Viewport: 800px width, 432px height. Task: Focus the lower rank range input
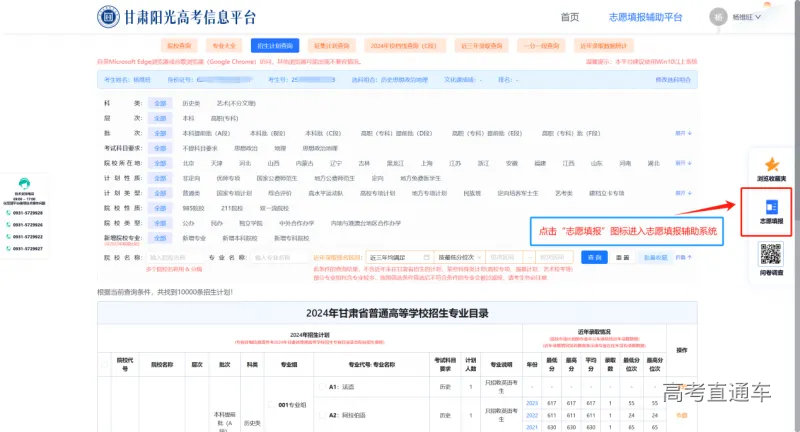[x=504, y=258]
